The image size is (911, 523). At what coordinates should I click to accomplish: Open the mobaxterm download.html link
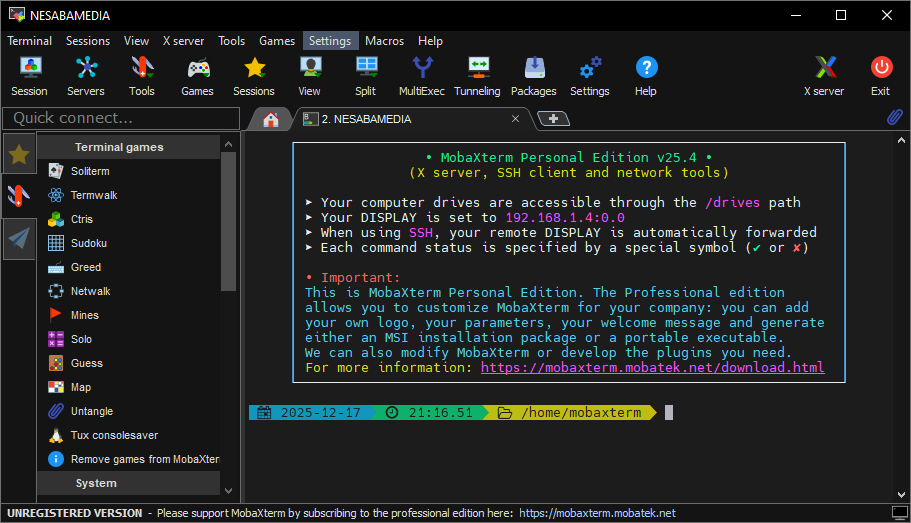point(652,367)
